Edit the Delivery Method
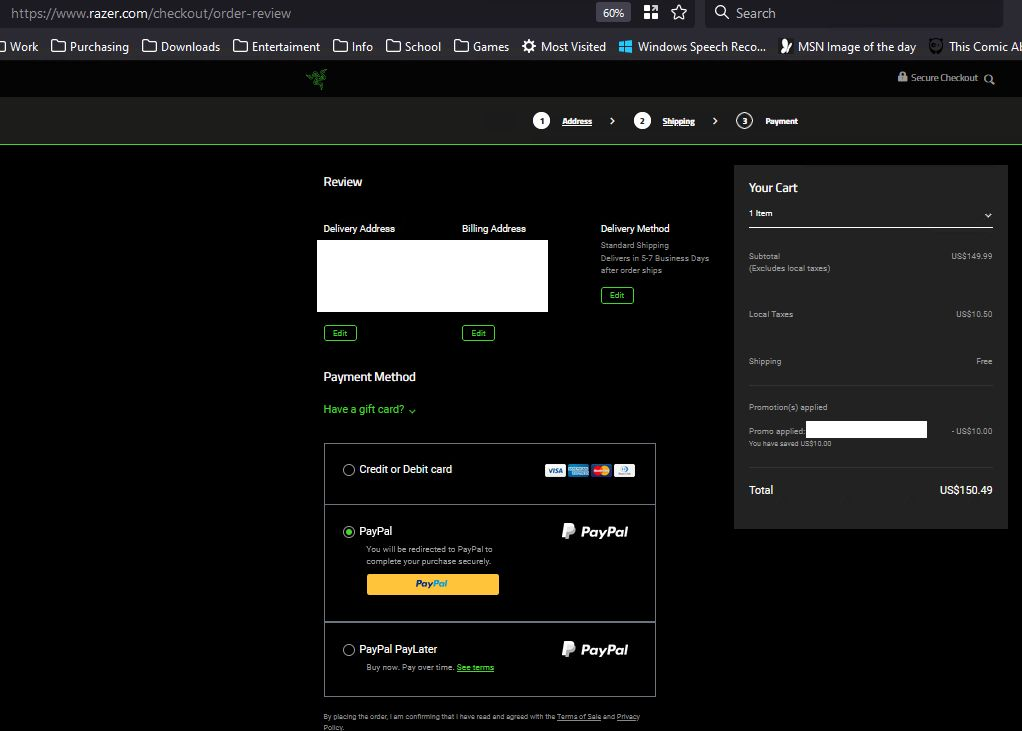The height and width of the screenshot is (731, 1022). click(x=617, y=295)
